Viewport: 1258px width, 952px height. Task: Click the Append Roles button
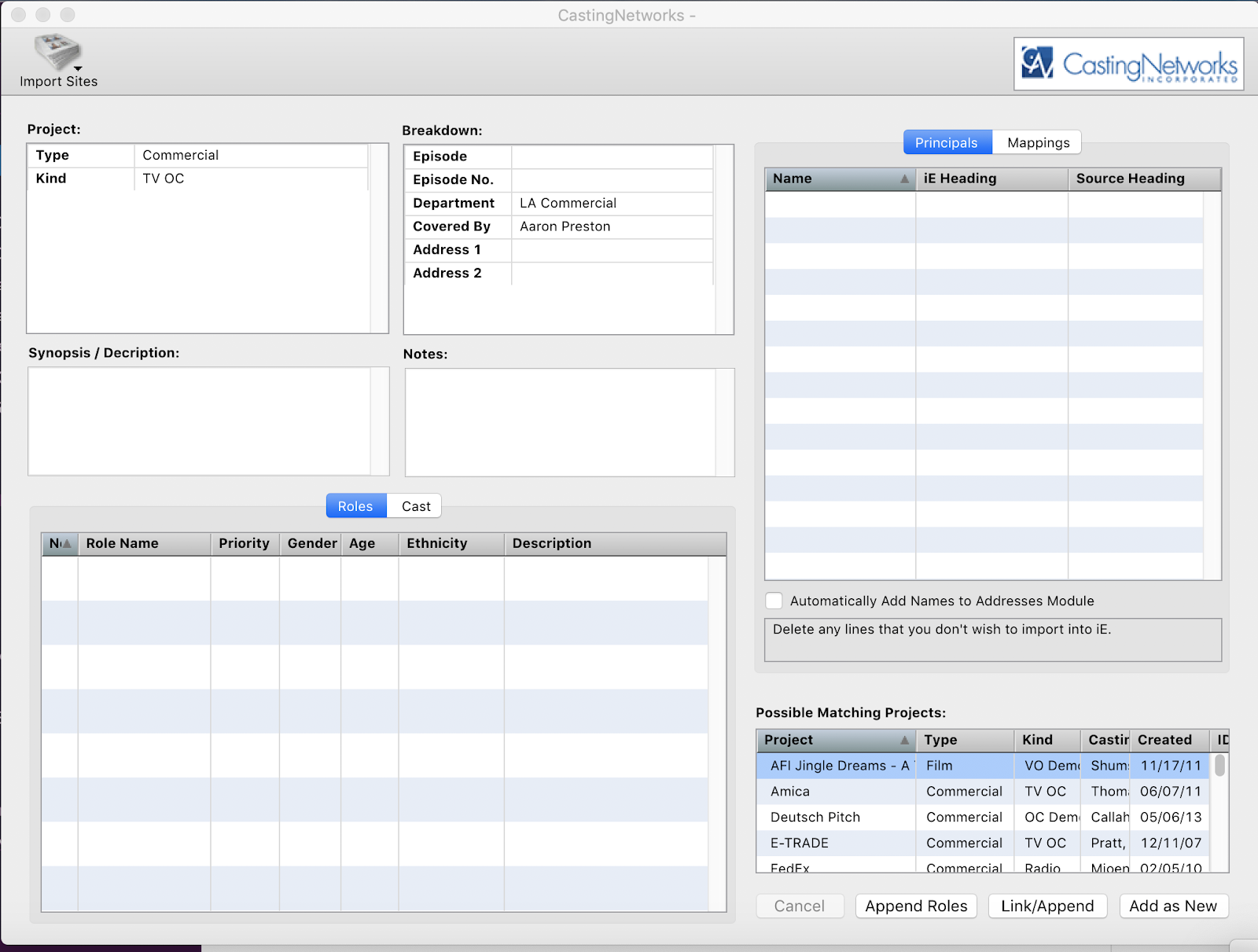coord(916,906)
